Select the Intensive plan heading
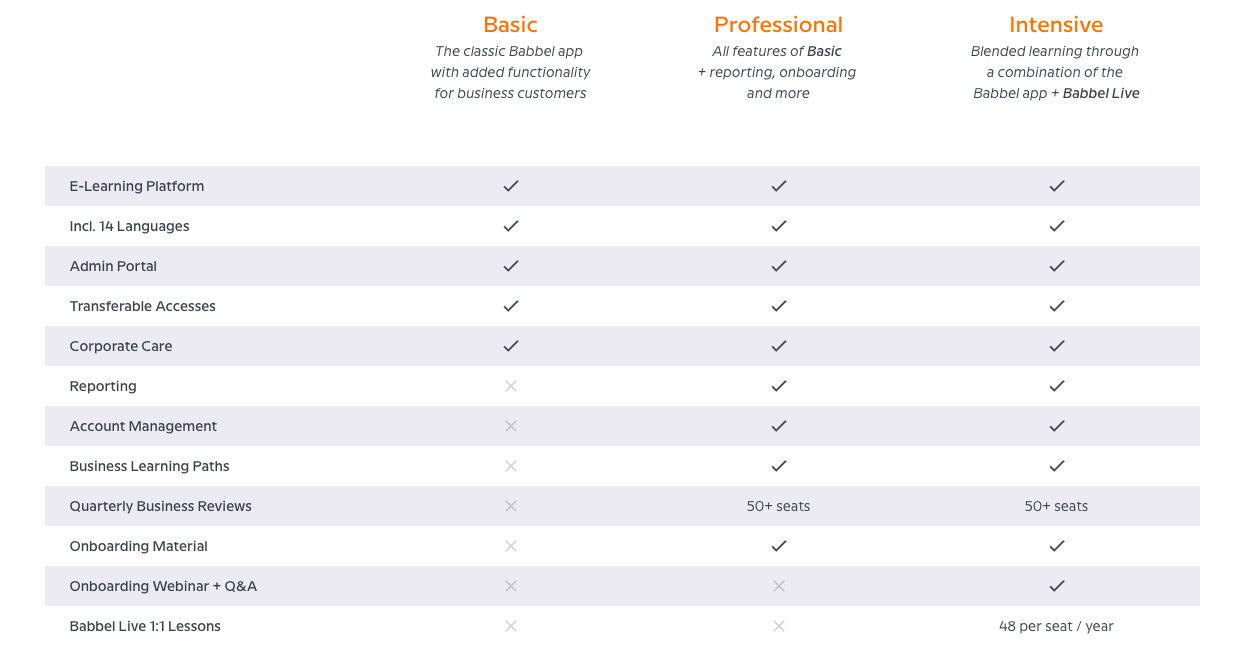The height and width of the screenshot is (667, 1247). (1056, 25)
